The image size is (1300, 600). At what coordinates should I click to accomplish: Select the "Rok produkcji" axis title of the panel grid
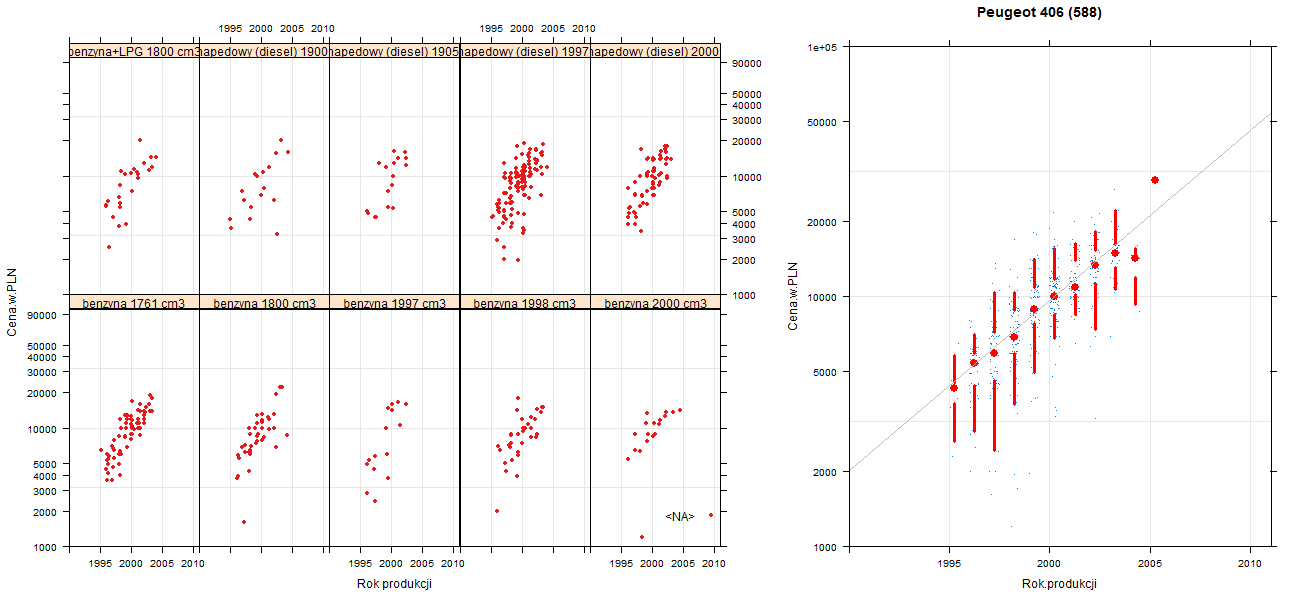394,584
